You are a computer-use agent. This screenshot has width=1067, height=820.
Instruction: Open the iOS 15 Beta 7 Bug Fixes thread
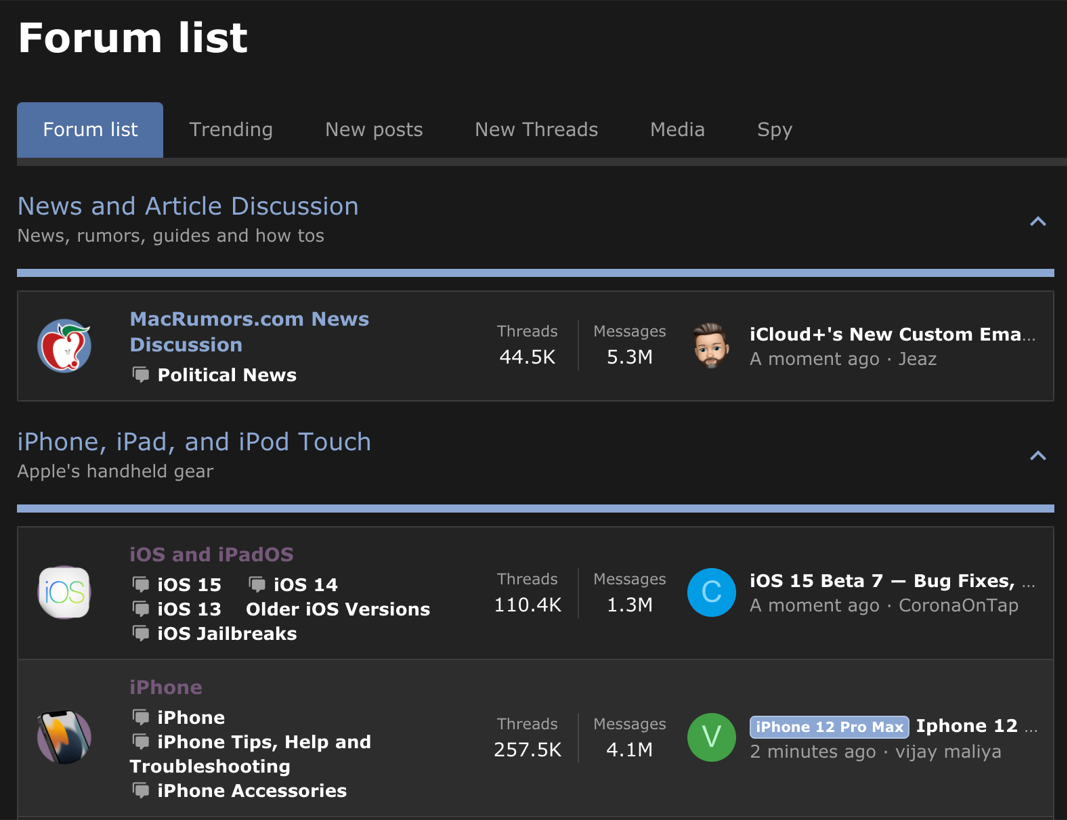click(892, 581)
